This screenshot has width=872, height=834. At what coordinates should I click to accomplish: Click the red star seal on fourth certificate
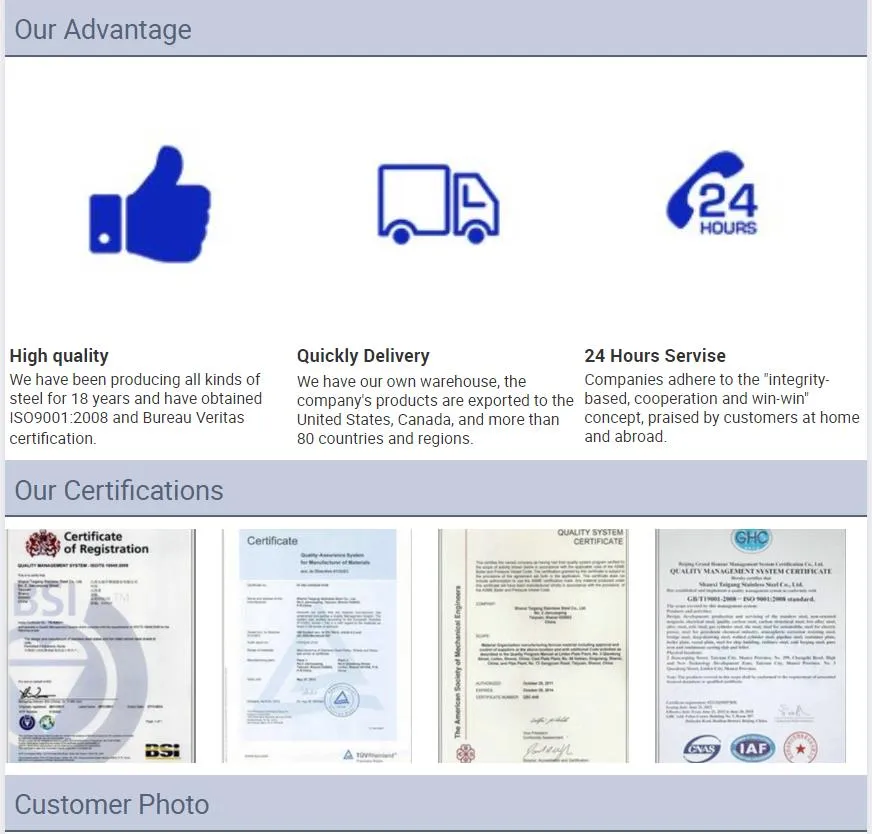click(x=799, y=745)
